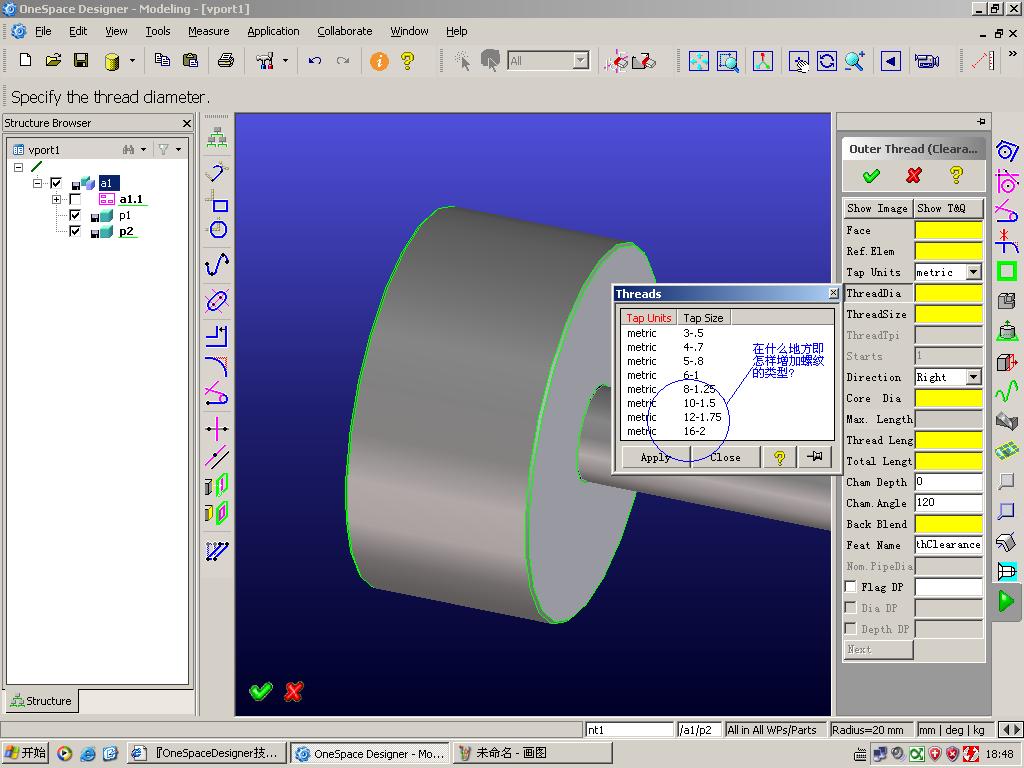Click the green play arrow on right toolbar
This screenshot has height=768, width=1024.
tap(1006, 601)
